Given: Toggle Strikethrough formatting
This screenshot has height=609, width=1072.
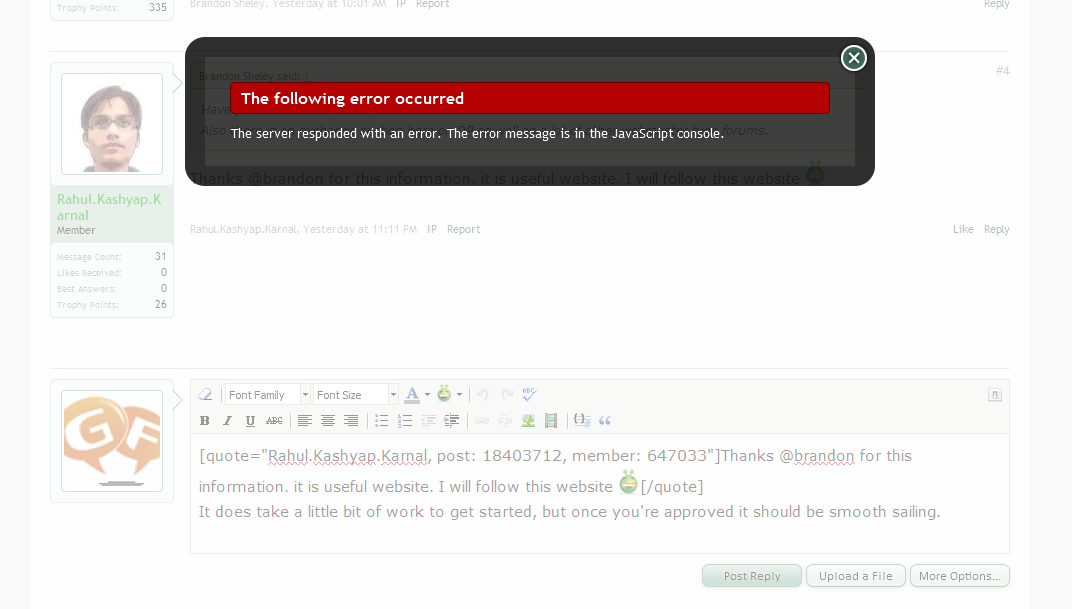Looking at the screenshot, I should click(274, 420).
